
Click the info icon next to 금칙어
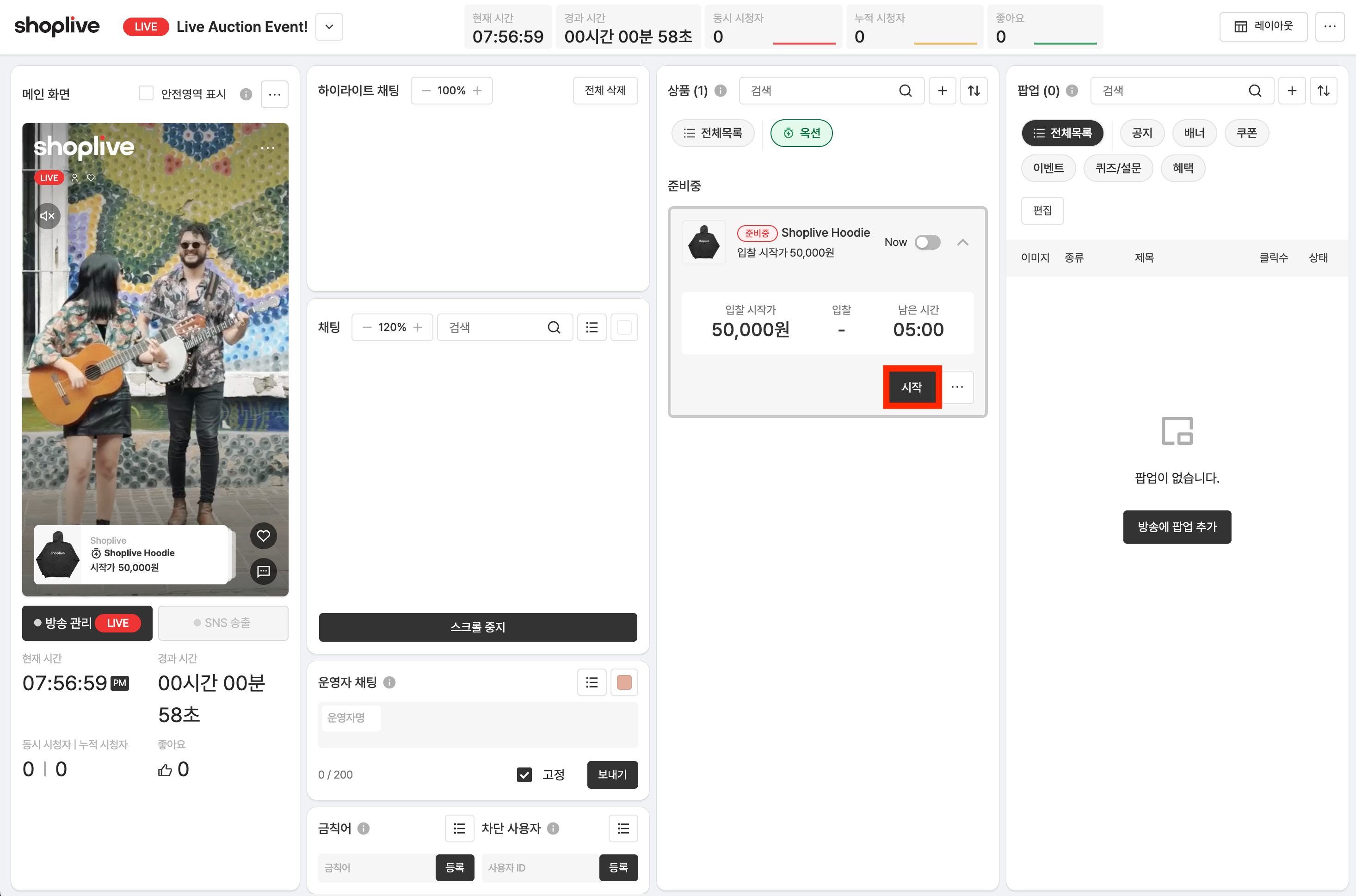(x=364, y=828)
